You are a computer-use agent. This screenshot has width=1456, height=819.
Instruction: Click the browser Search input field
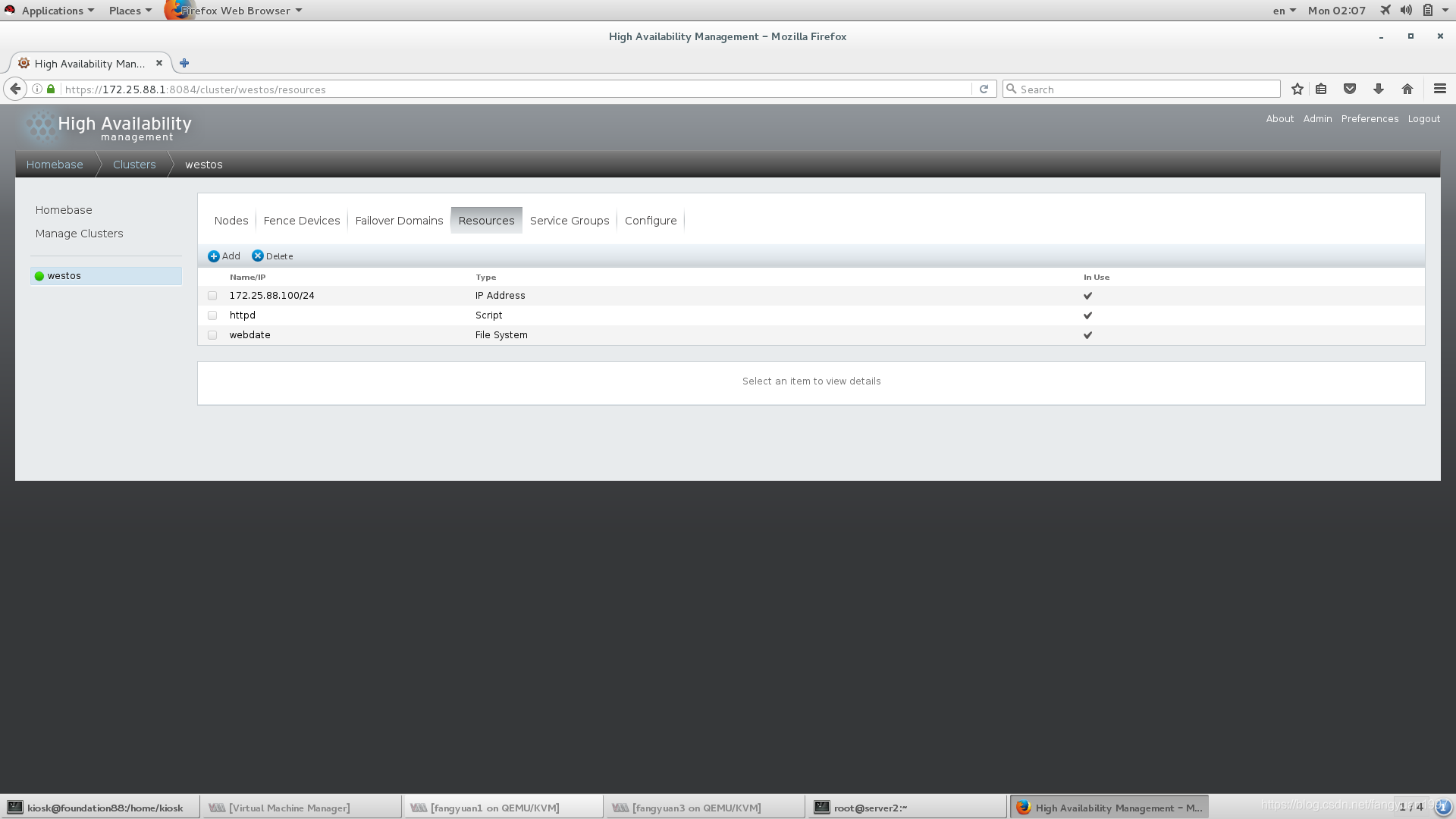pos(1145,89)
